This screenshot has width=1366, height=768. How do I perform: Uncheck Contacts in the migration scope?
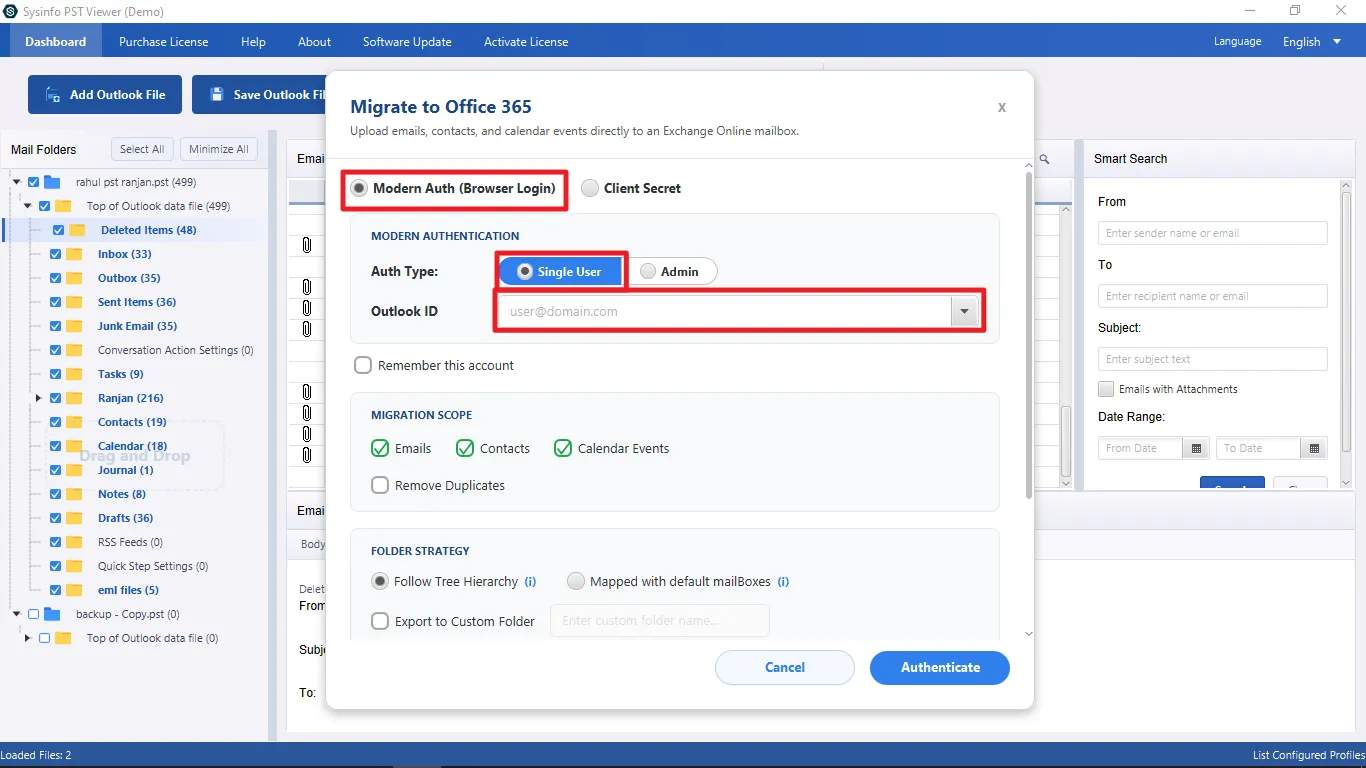(465, 448)
